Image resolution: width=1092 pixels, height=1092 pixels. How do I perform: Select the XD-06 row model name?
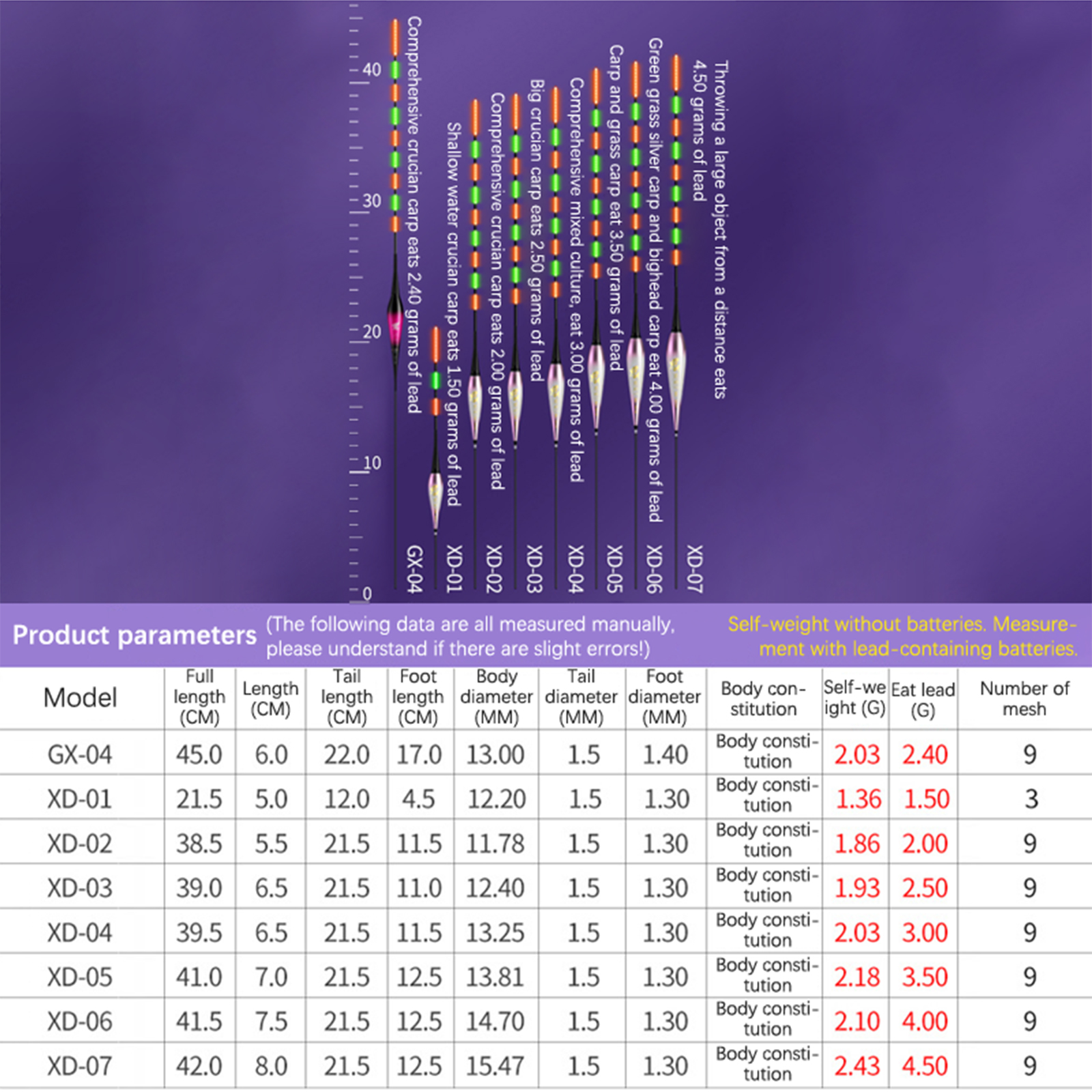point(80,1022)
